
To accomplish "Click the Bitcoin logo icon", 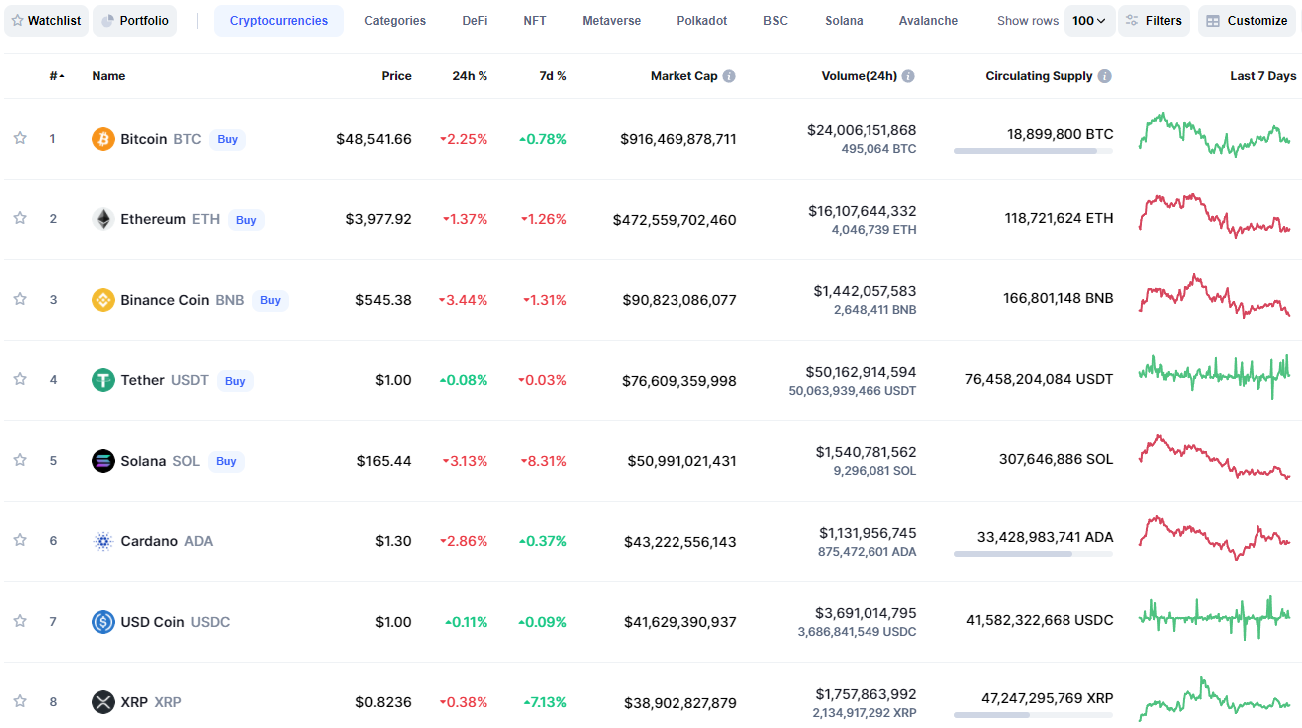I will coord(103,139).
